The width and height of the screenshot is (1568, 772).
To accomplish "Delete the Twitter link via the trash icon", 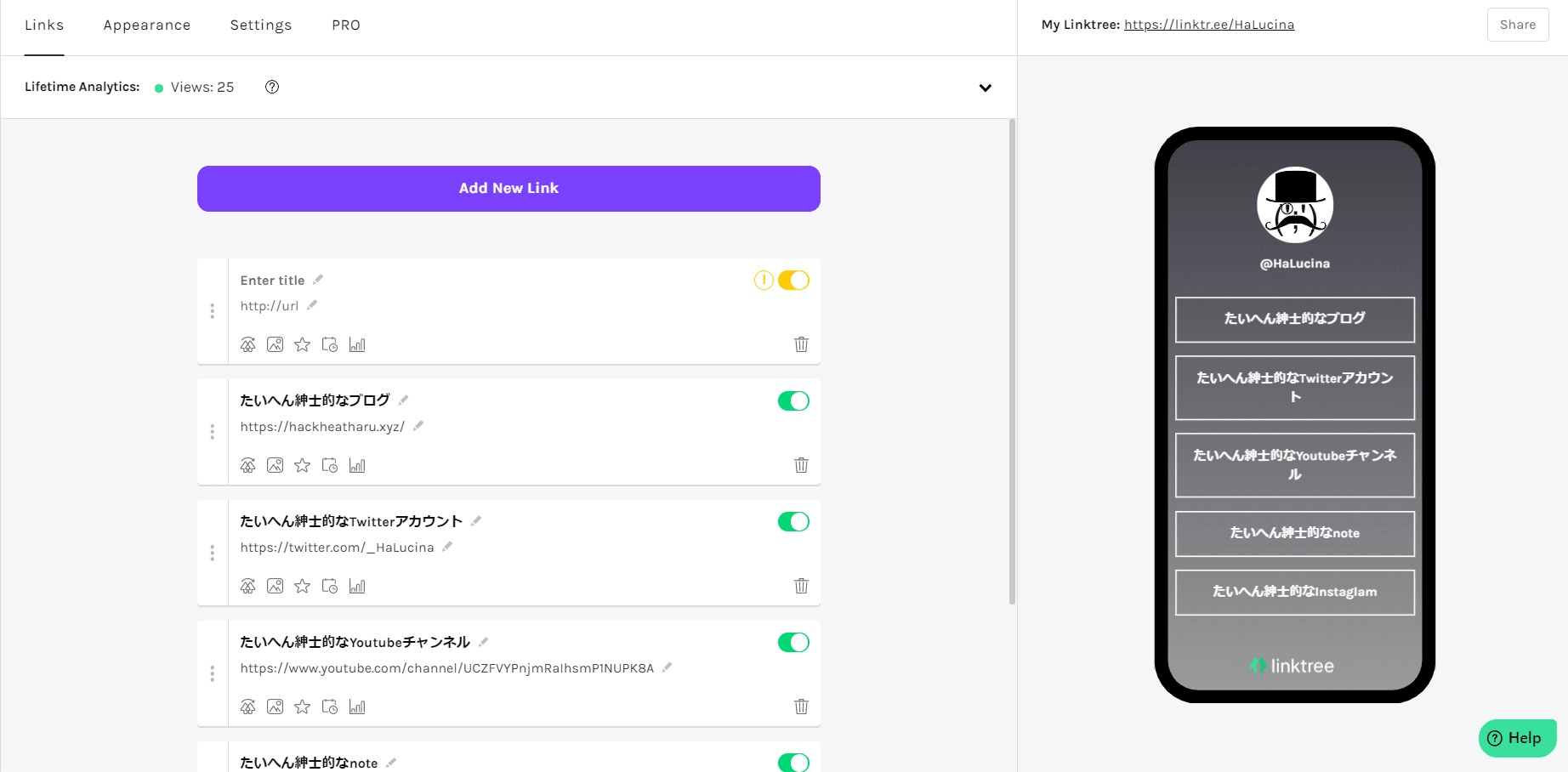I will (801, 586).
